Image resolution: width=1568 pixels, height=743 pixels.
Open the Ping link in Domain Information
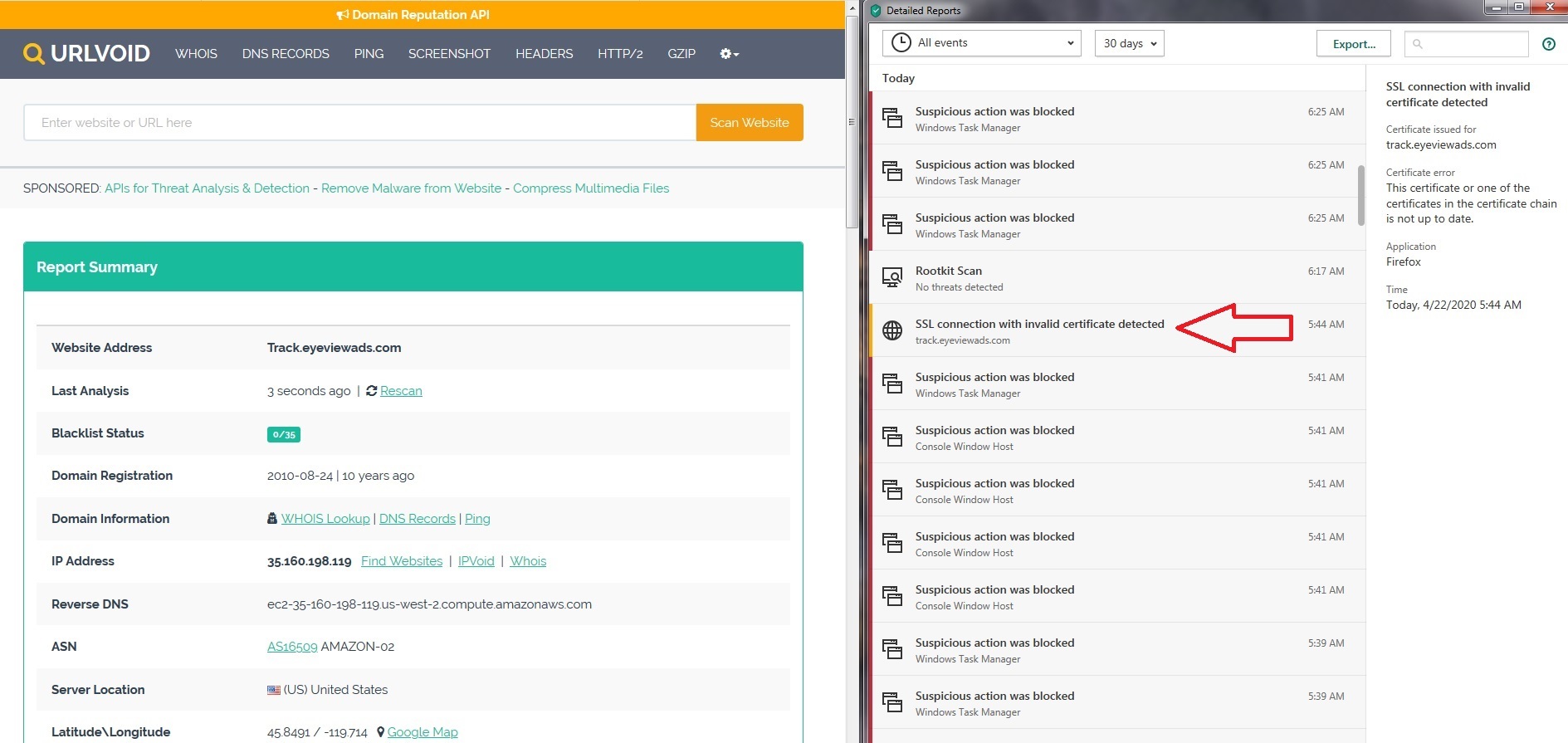(x=477, y=519)
